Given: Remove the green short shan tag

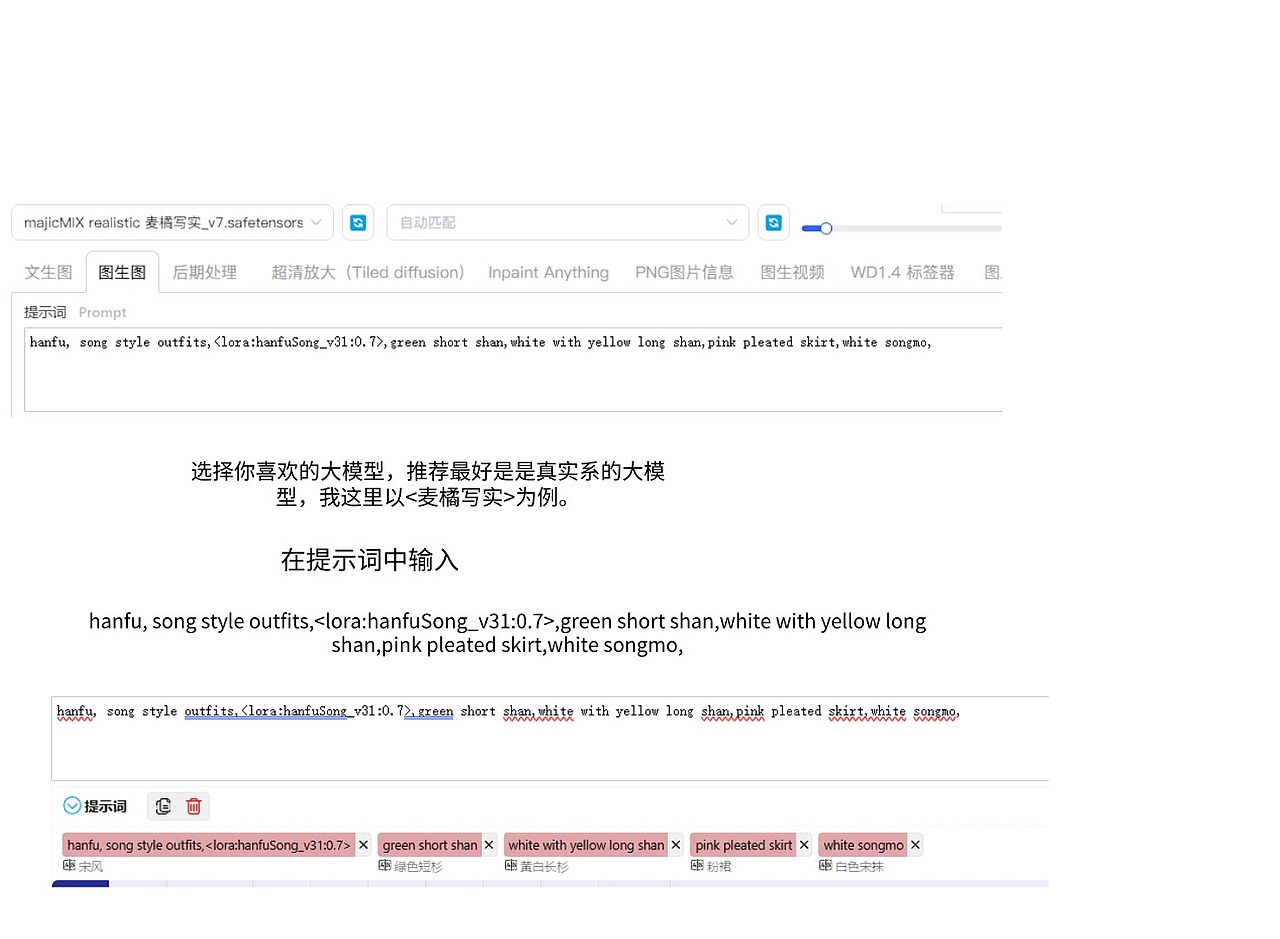Looking at the screenshot, I should (489, 845).
